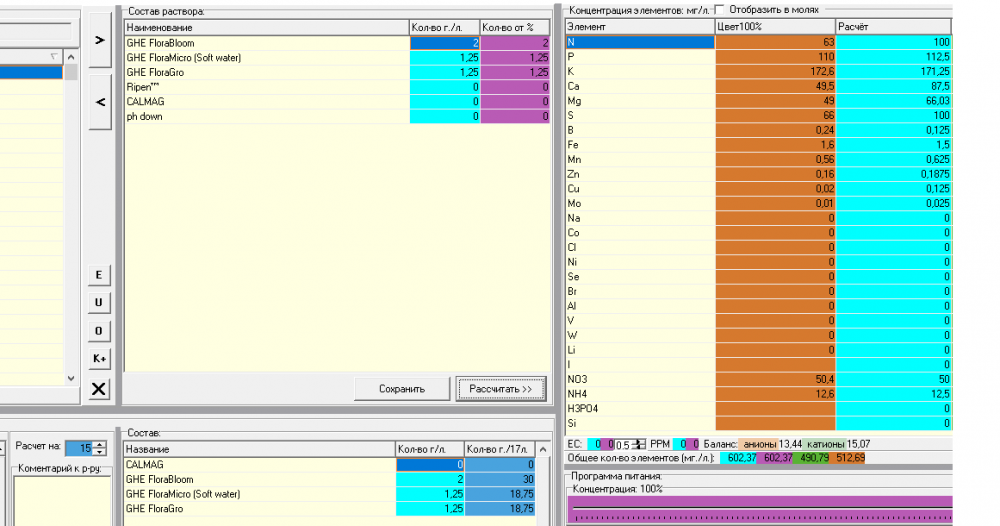
Task: Click the "Расчет на" spinner arrows
Action: (99, 448)
